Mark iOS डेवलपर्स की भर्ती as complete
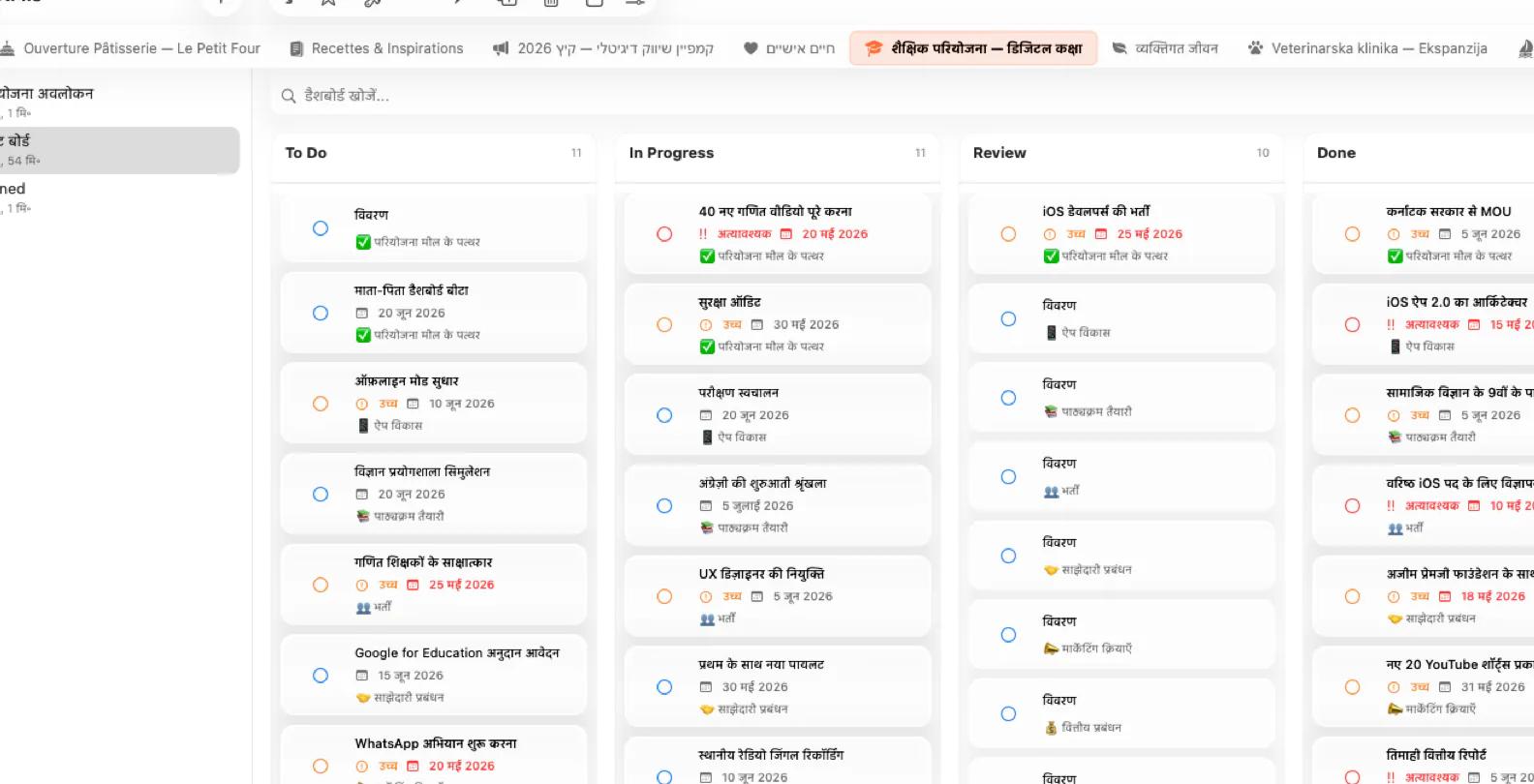Image resolution: width=1534 pixels, height=784 pixels. [x=1008, y=234]
